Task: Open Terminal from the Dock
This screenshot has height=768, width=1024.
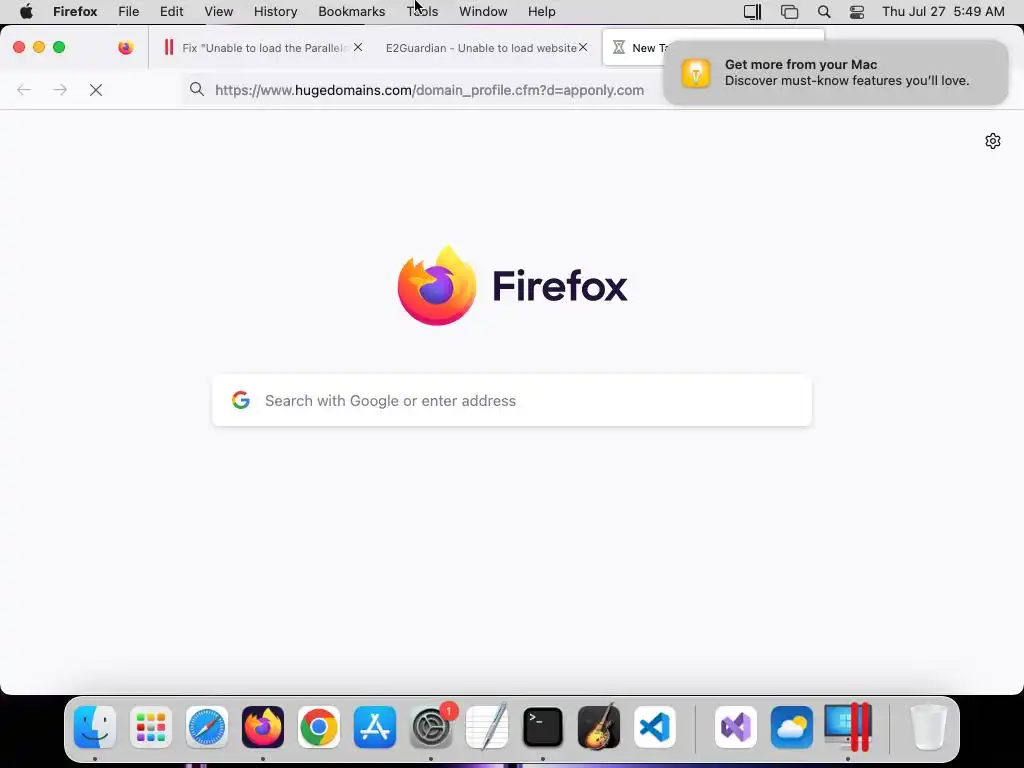Action: 543,727
